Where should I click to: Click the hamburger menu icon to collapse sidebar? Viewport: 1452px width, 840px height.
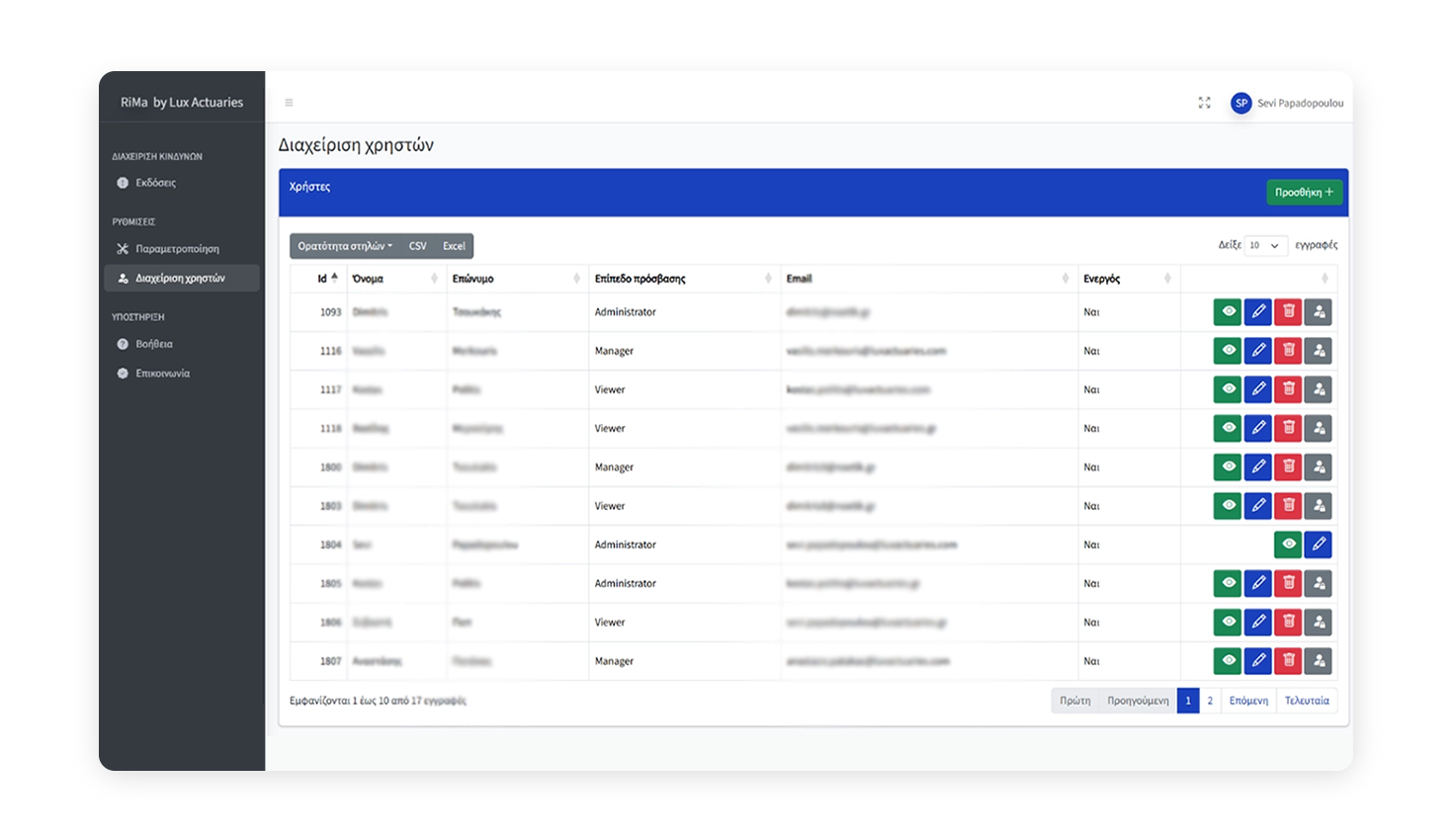[289, 103]
